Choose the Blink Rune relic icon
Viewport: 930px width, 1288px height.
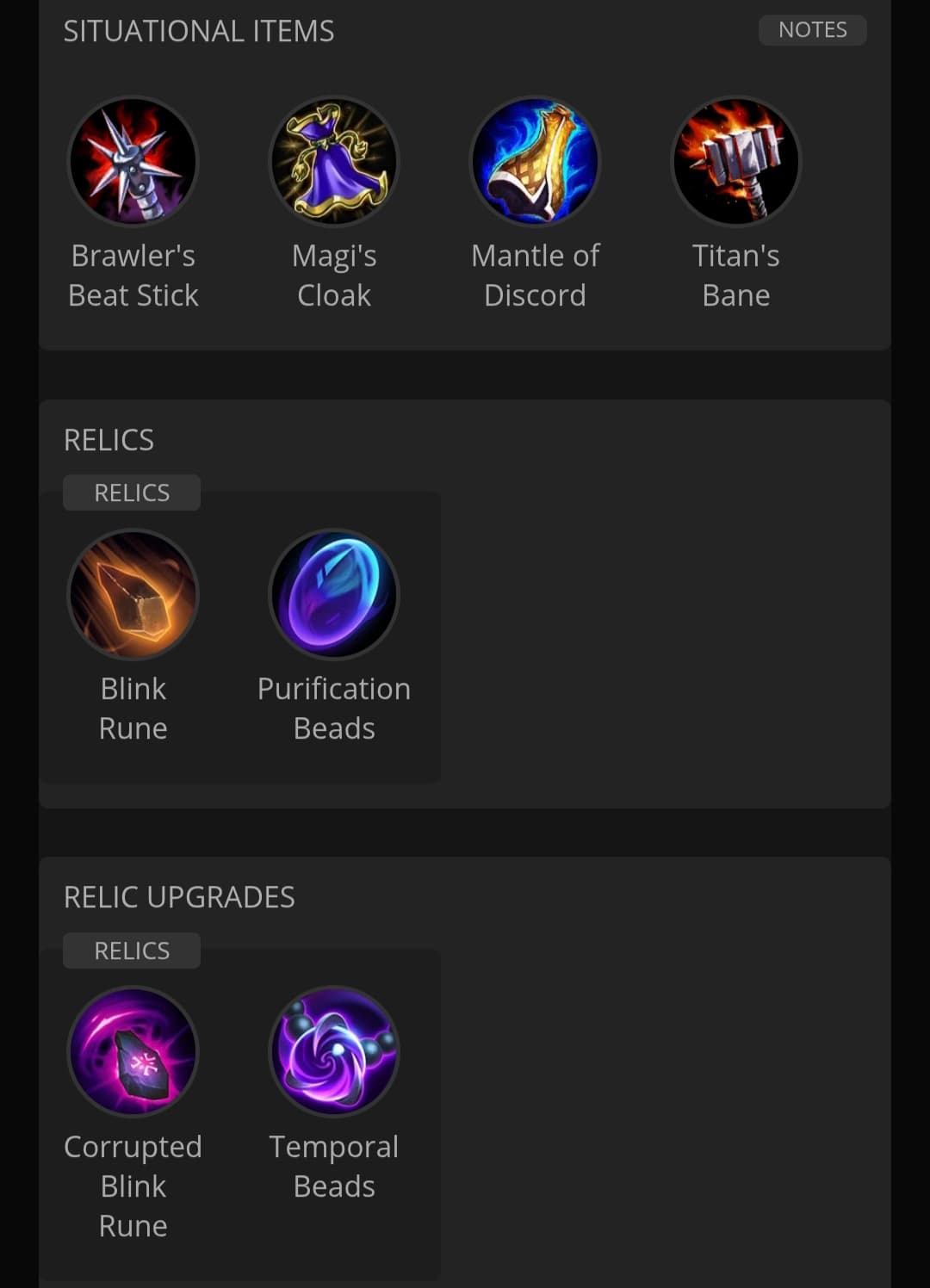(x=133, y=595)
